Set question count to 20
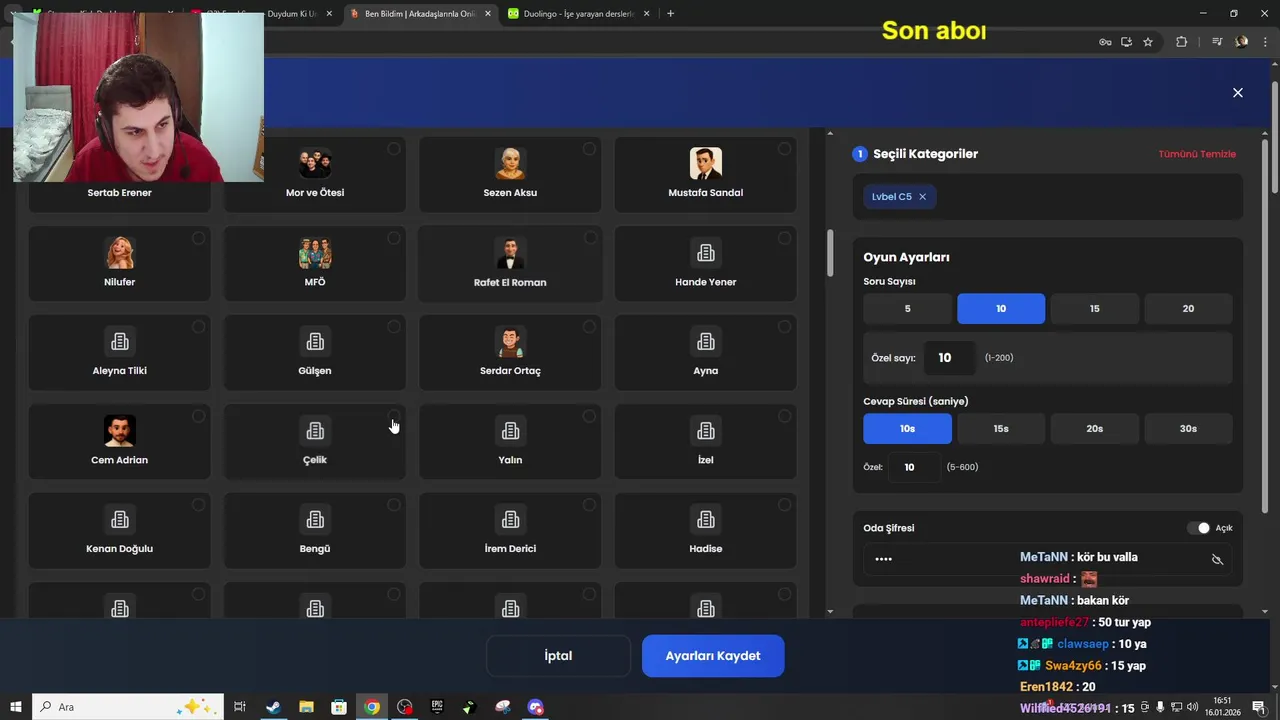Viewport: 1280px width, 720px height. coord(1188,309)
